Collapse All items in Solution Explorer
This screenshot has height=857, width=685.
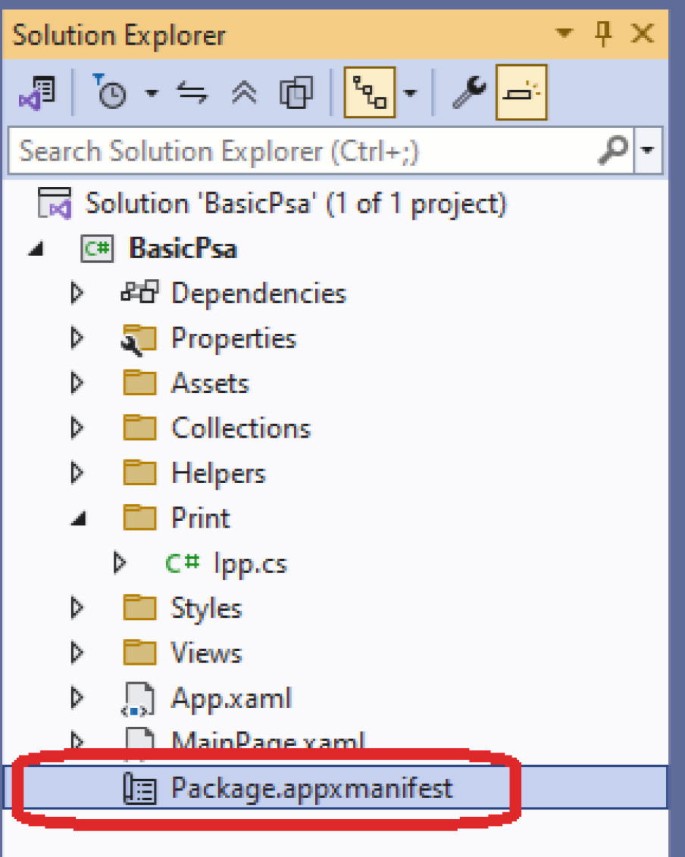(243, 94)
